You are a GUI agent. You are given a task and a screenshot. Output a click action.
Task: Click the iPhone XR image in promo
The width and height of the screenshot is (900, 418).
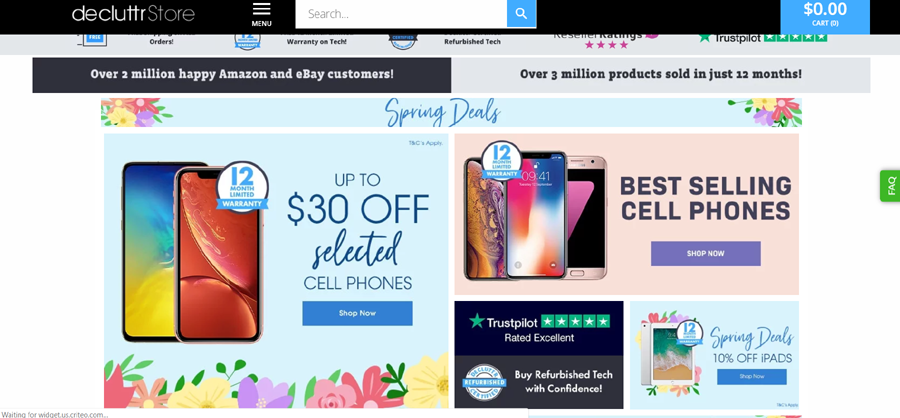tap(219, 254)
